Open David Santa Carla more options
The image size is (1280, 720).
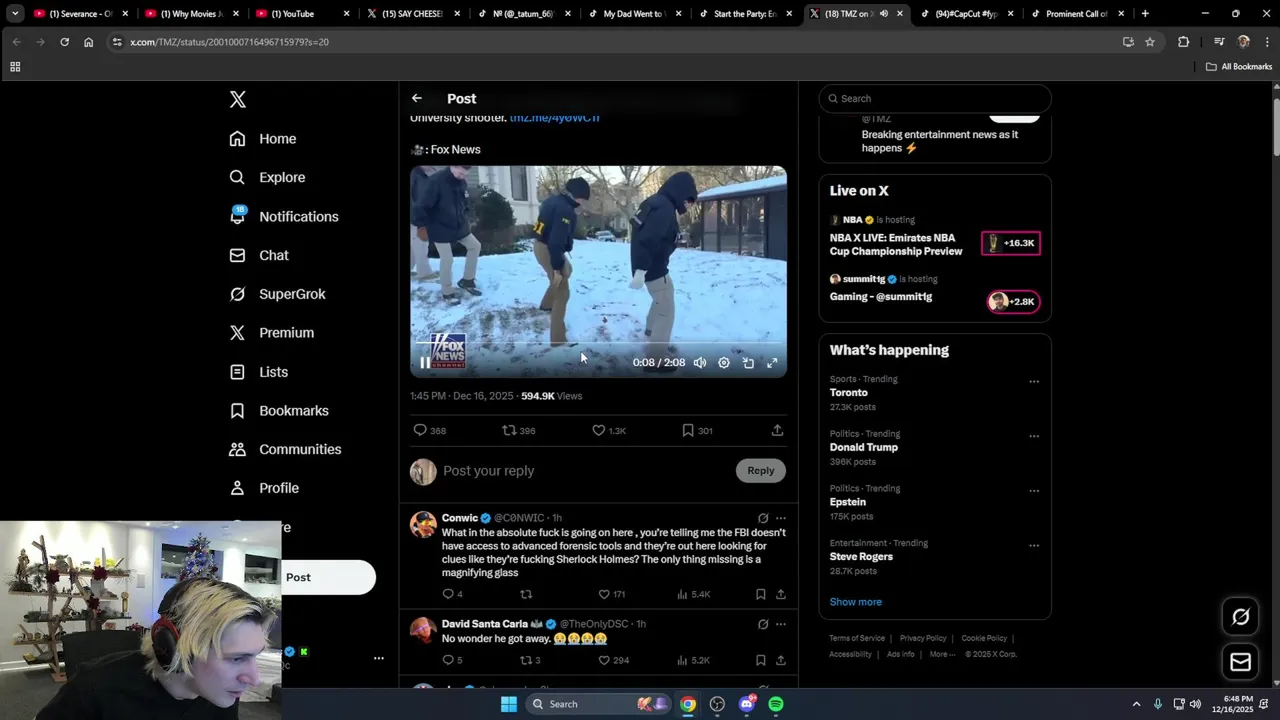(781, 624)
